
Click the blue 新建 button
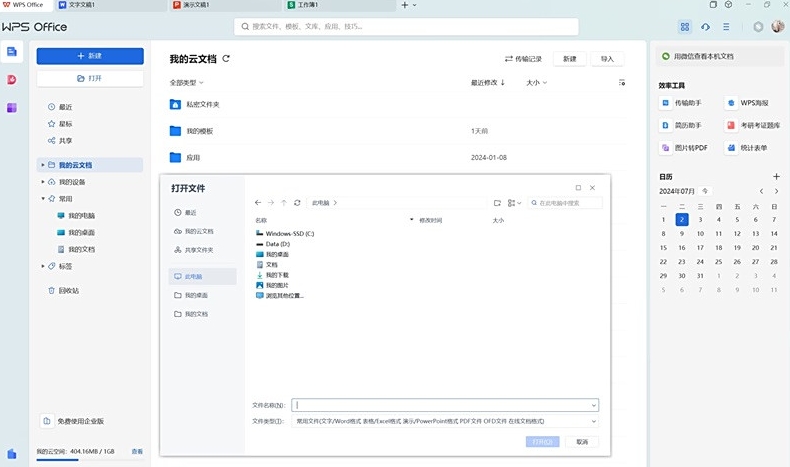tap(90, 56)
